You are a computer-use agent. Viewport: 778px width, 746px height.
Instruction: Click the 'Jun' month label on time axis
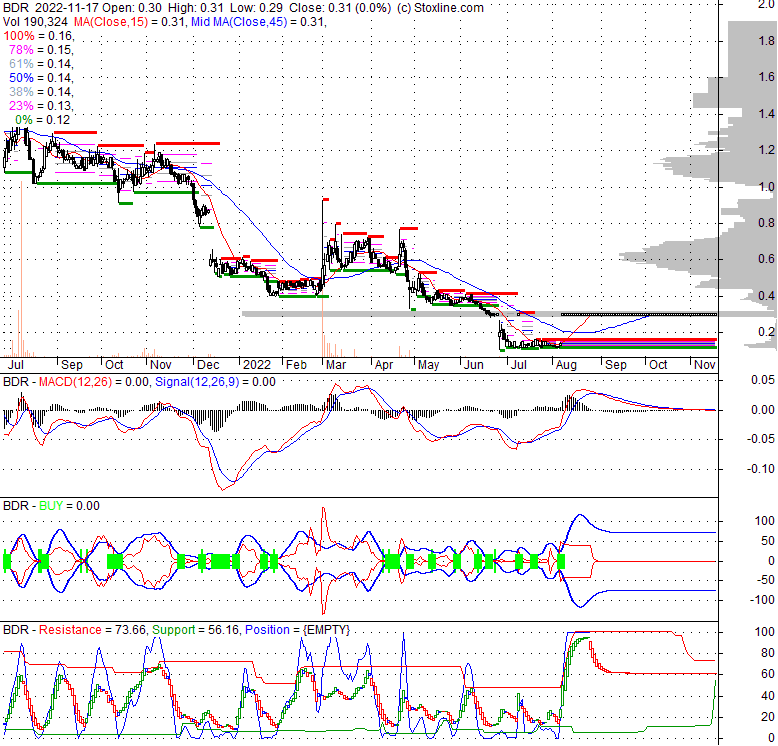tap(473, 365)
